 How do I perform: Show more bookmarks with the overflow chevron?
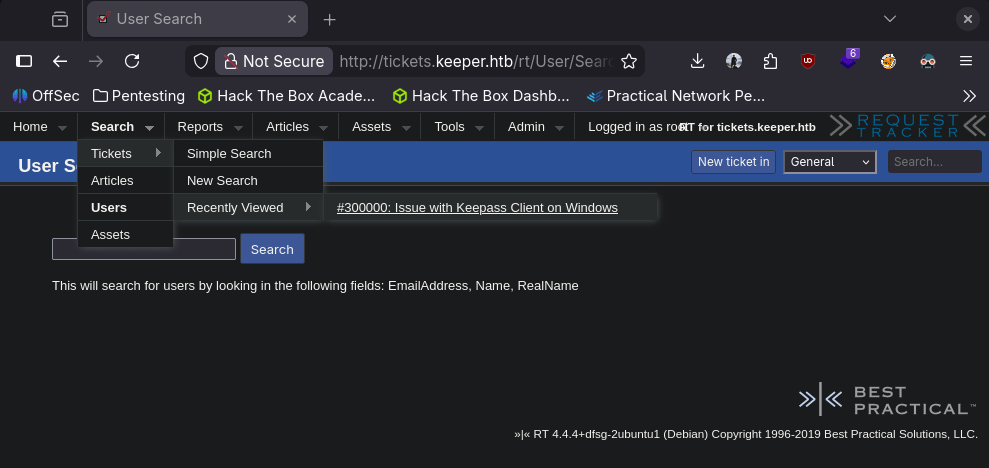tap(969, 96)
